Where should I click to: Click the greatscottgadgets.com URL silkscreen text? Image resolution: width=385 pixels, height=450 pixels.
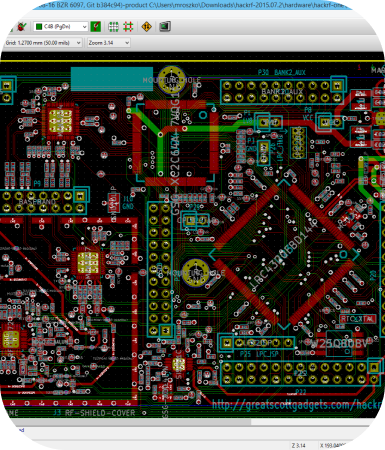(298, 404)
